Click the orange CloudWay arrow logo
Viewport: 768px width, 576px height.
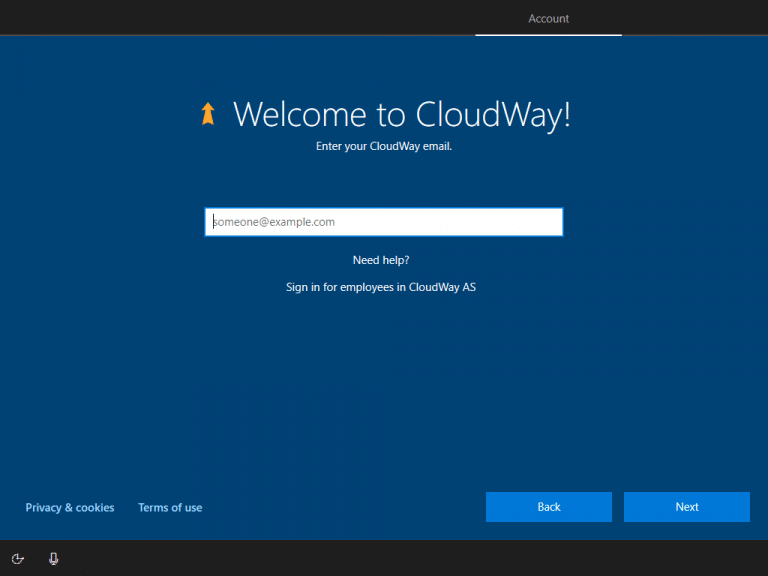[x=208, y=114]
